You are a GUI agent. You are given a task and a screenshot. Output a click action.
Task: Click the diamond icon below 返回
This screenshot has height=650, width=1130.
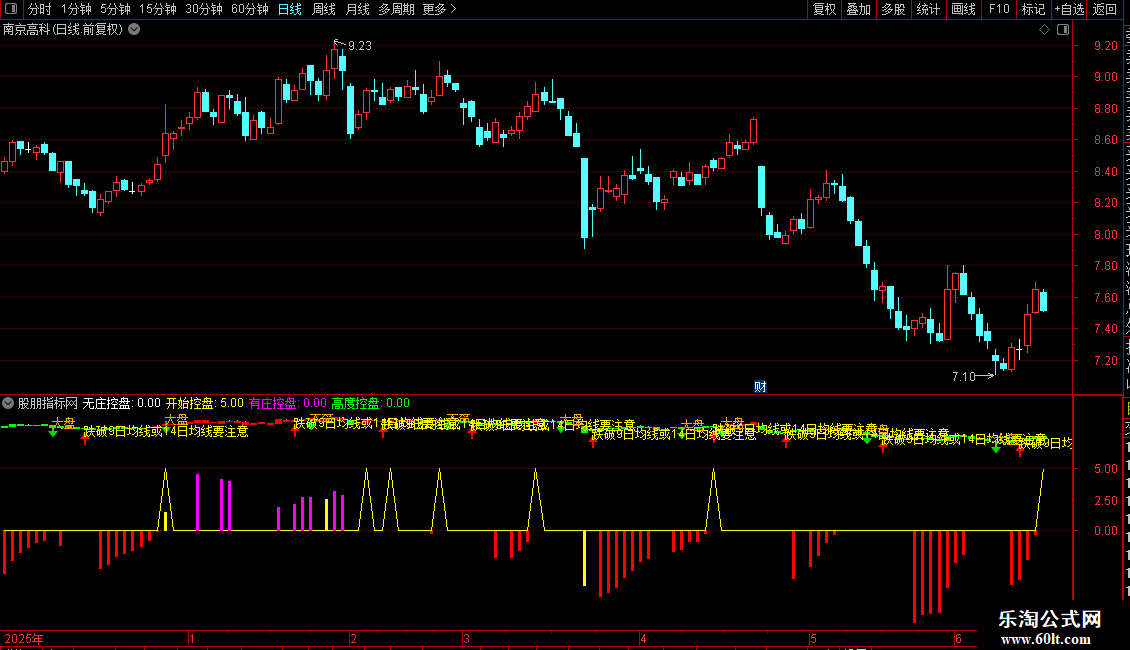click(1044, 30)
